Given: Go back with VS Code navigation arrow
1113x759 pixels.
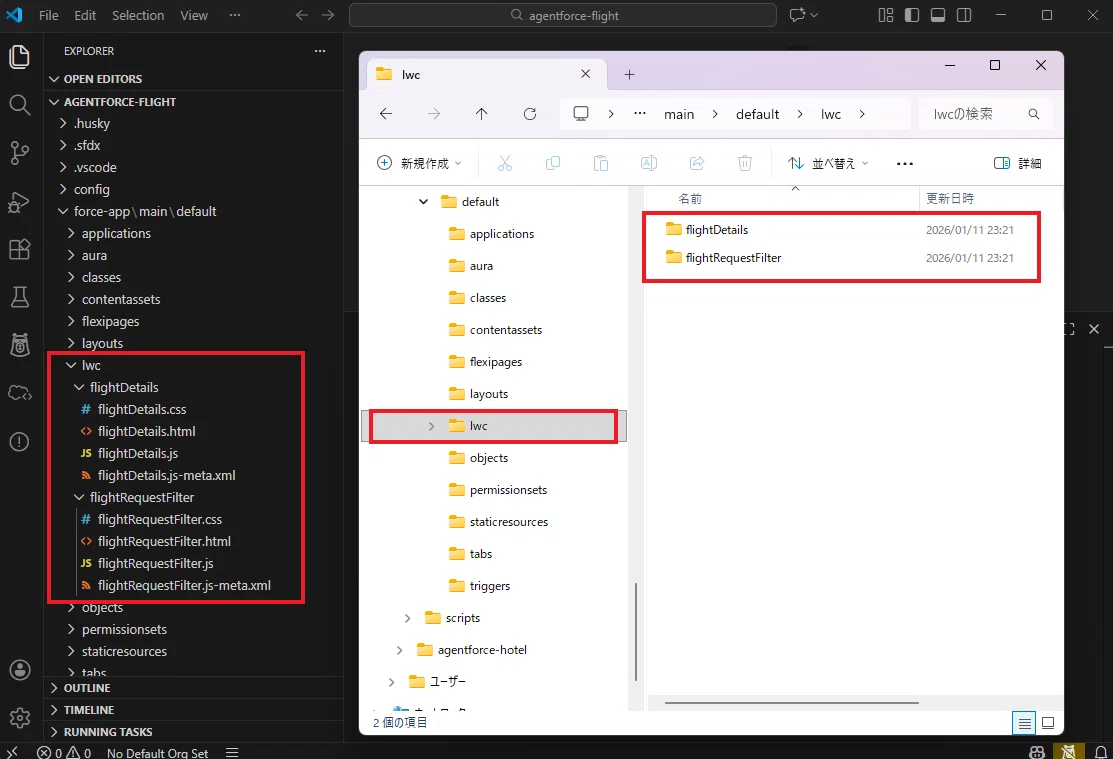Looking at the screenshot, I should tap(302, 15).
